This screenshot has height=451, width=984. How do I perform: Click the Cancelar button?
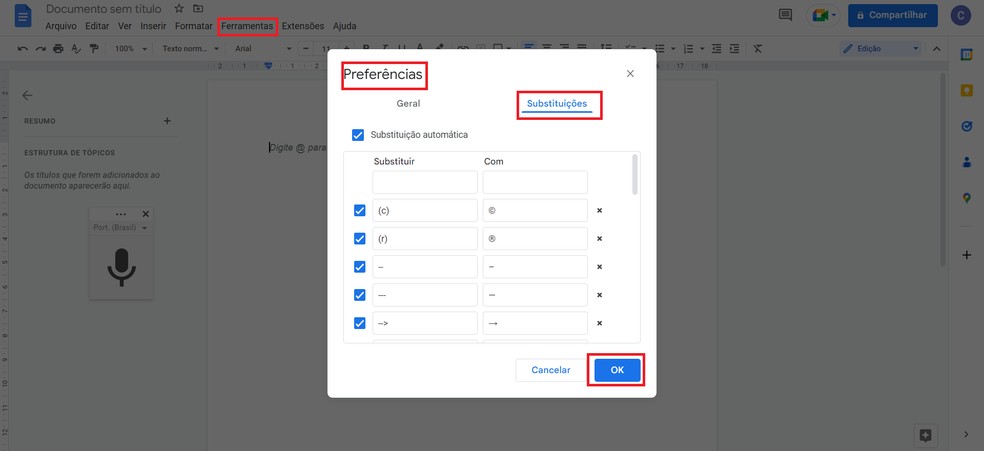(551, 370)
